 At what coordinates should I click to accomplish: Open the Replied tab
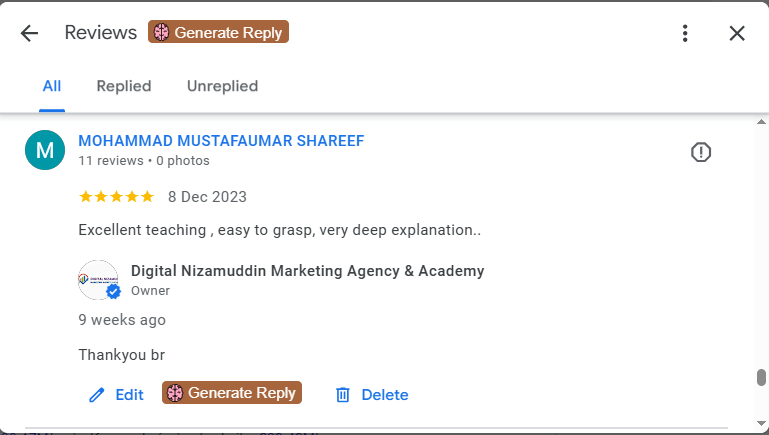tap(124, 86)
